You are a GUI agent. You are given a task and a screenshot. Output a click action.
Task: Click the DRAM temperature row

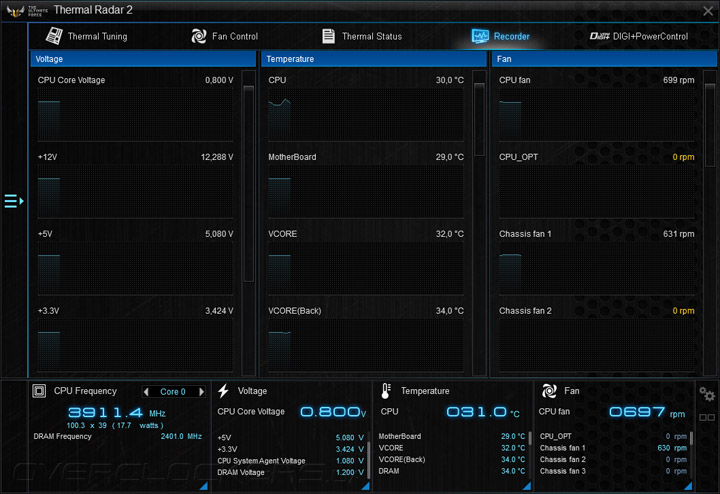point(452,471)
